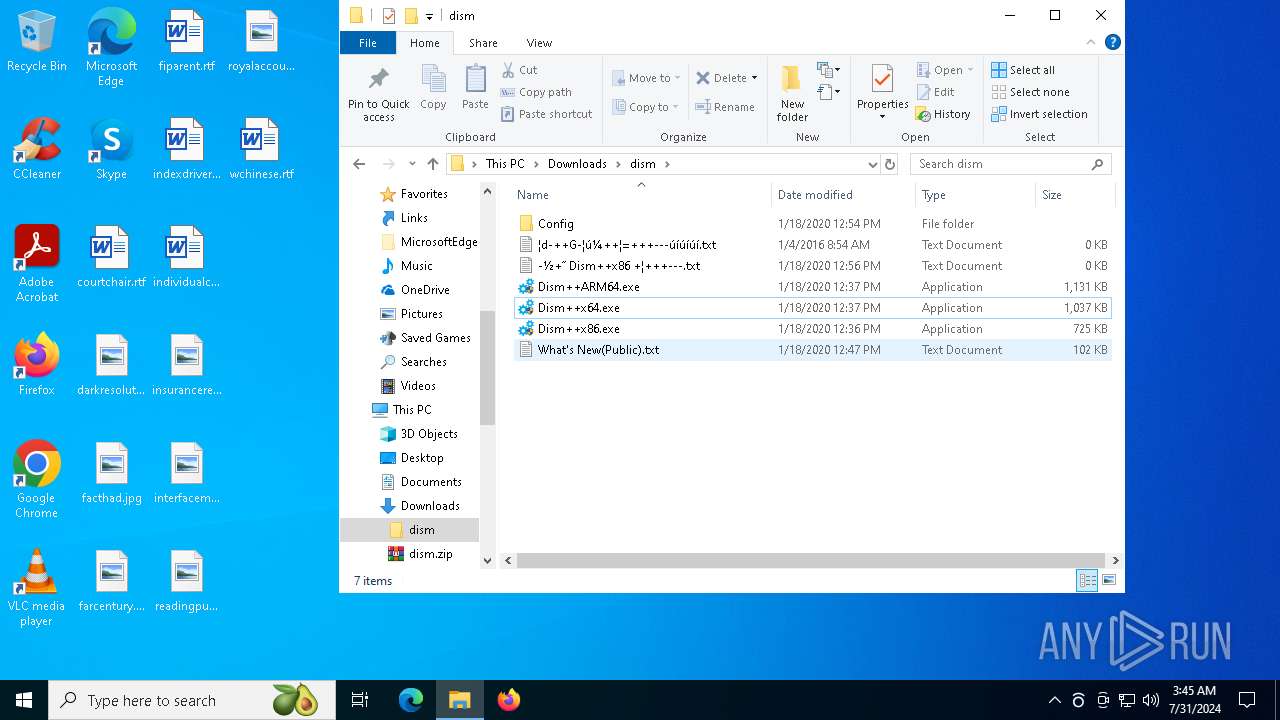Click the Paste ribbon icon

[x=475, y=88]
